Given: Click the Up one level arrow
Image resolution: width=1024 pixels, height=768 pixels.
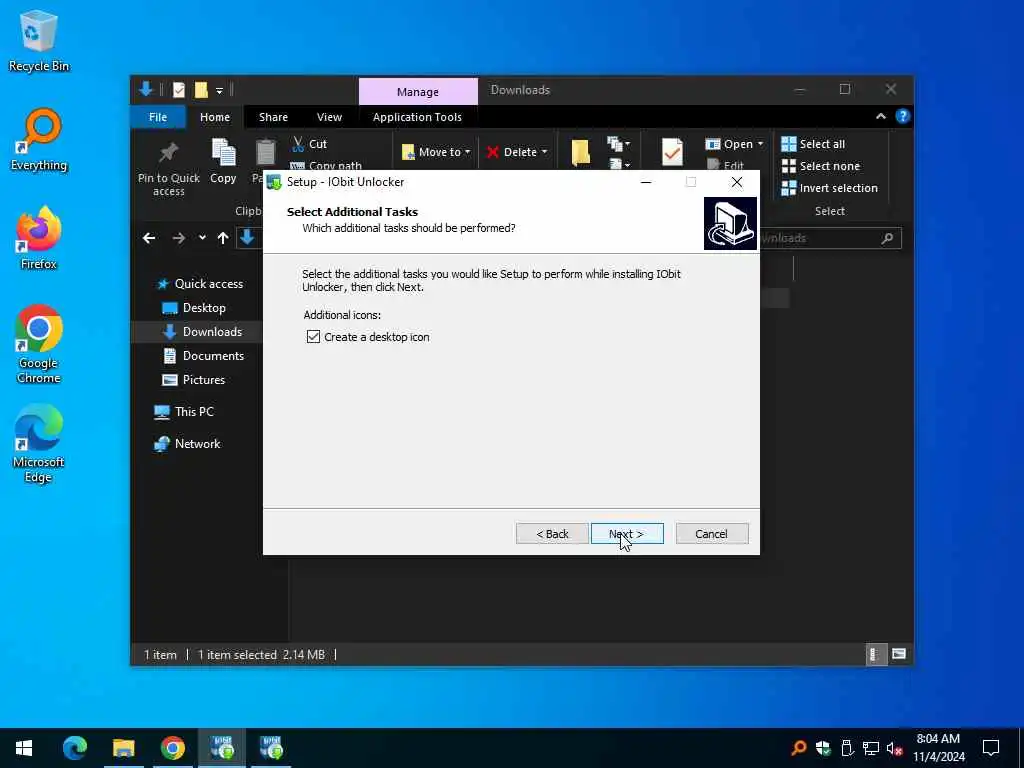Looking at the screenshot, I should point(223,238).
